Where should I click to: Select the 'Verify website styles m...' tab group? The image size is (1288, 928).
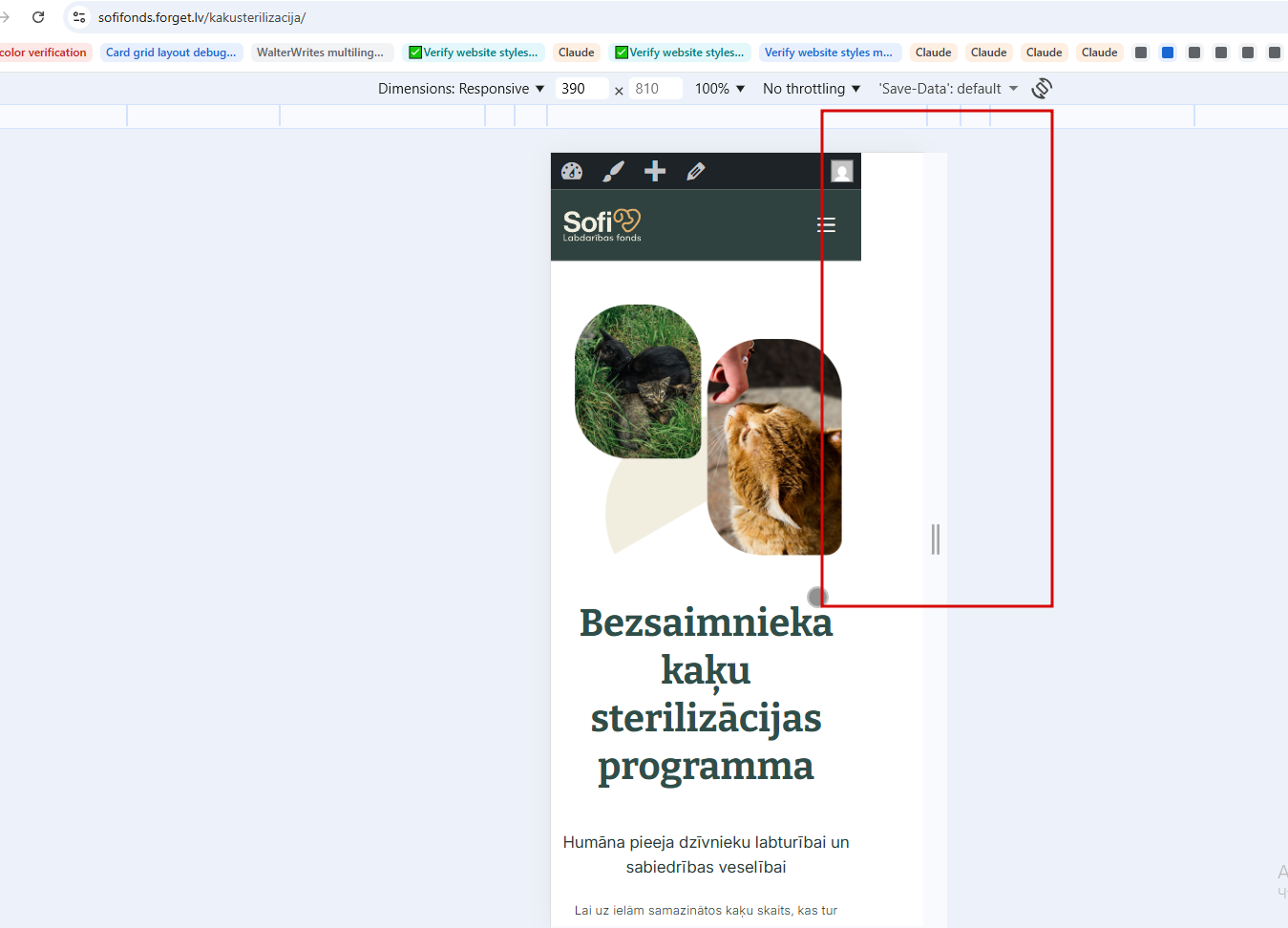(829, 53)
